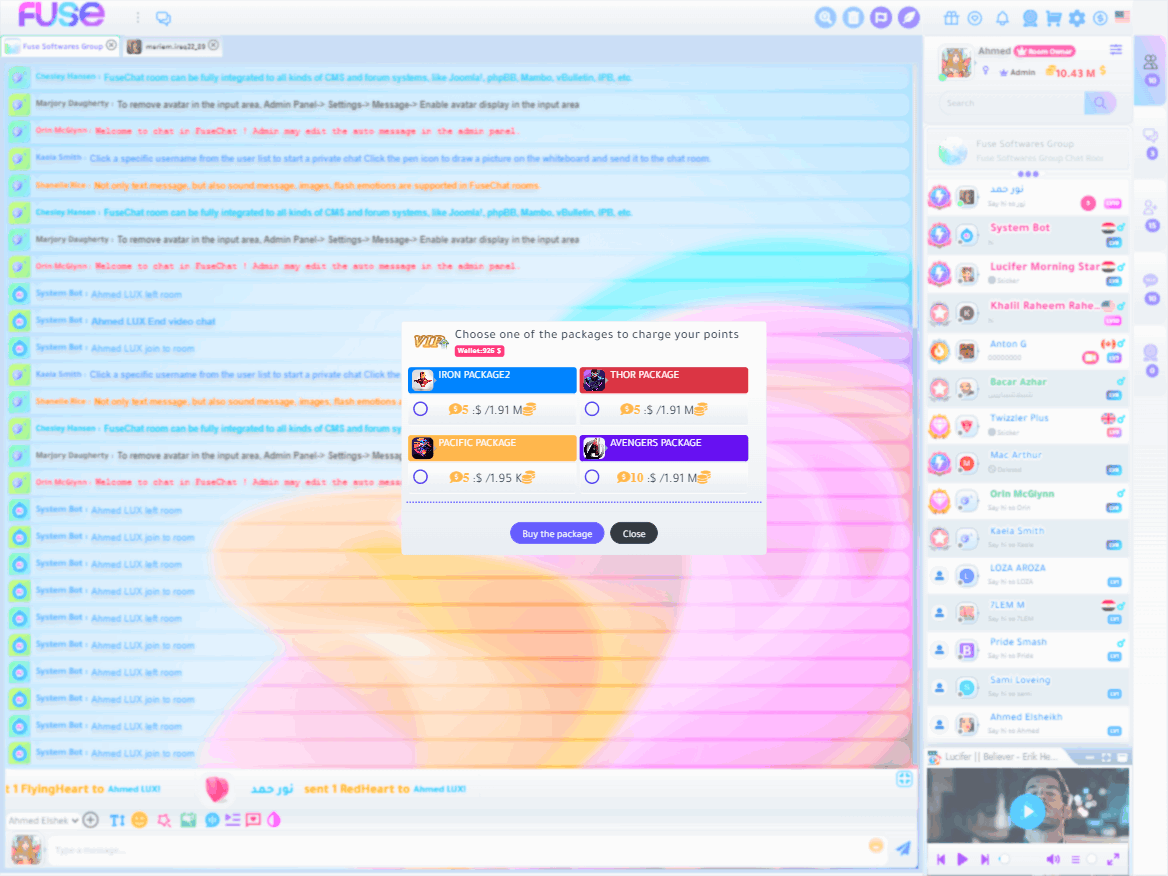The height and width of the screenshot is (876, 1168).
Task: Open media player playlist menu icon
Action: pyautogui.click(x=1075, y=859)
